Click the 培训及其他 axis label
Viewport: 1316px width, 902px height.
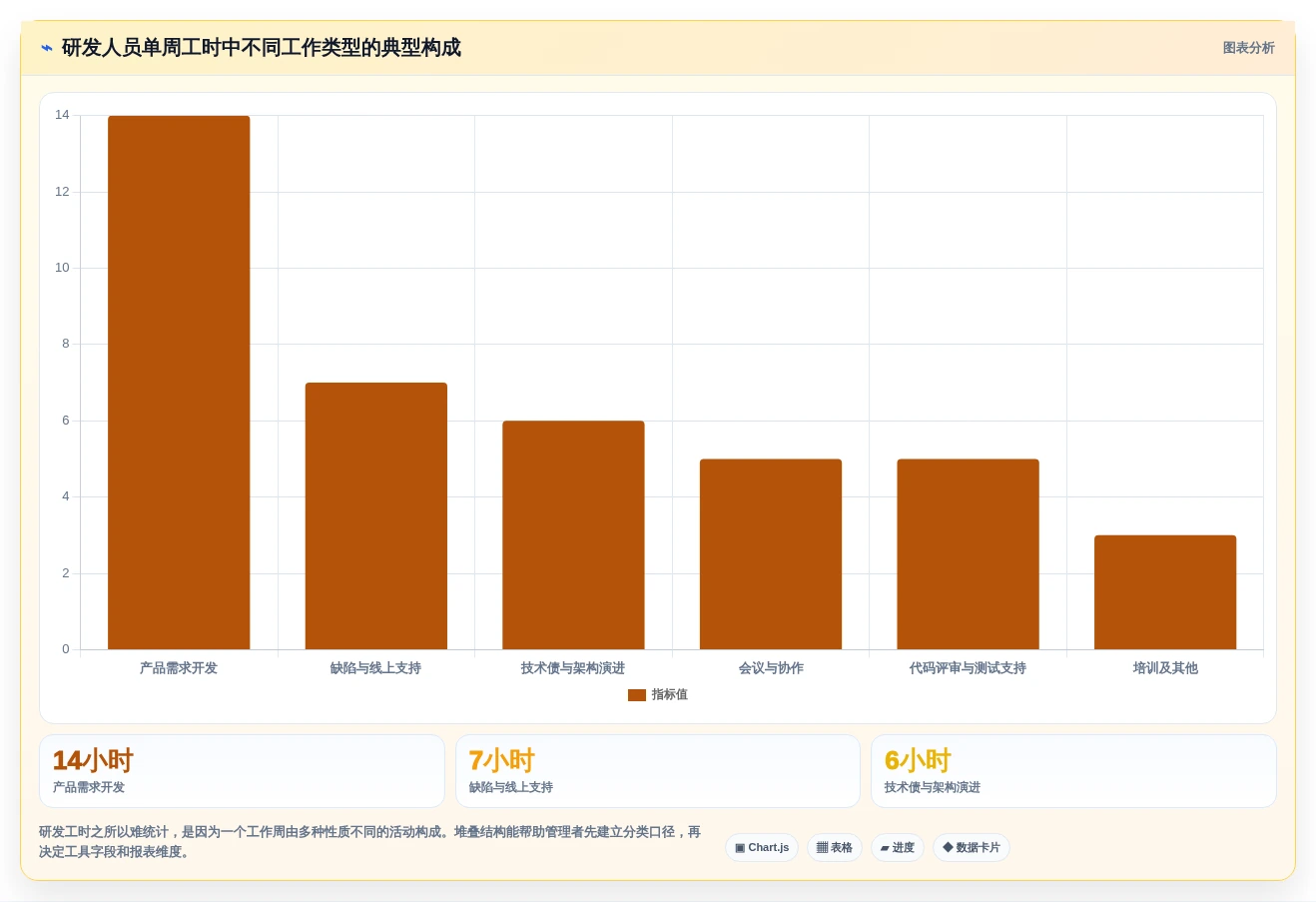click(1165, 668)
